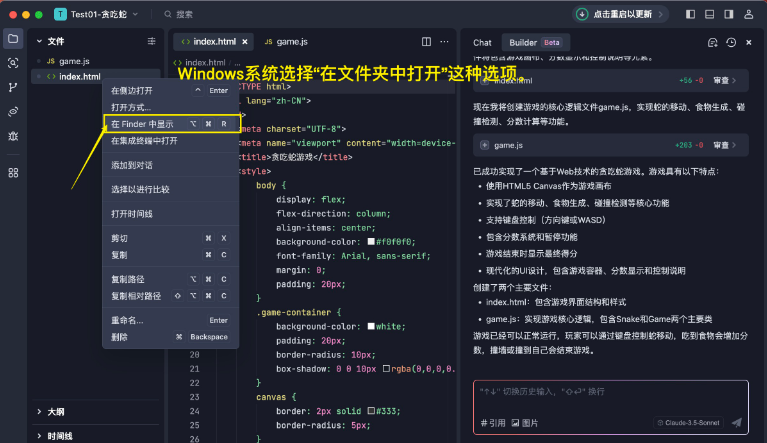Click 审查 review link for game.js
Image resolution: width=767 pixels, height=443 pixels.
click(723, 145)
